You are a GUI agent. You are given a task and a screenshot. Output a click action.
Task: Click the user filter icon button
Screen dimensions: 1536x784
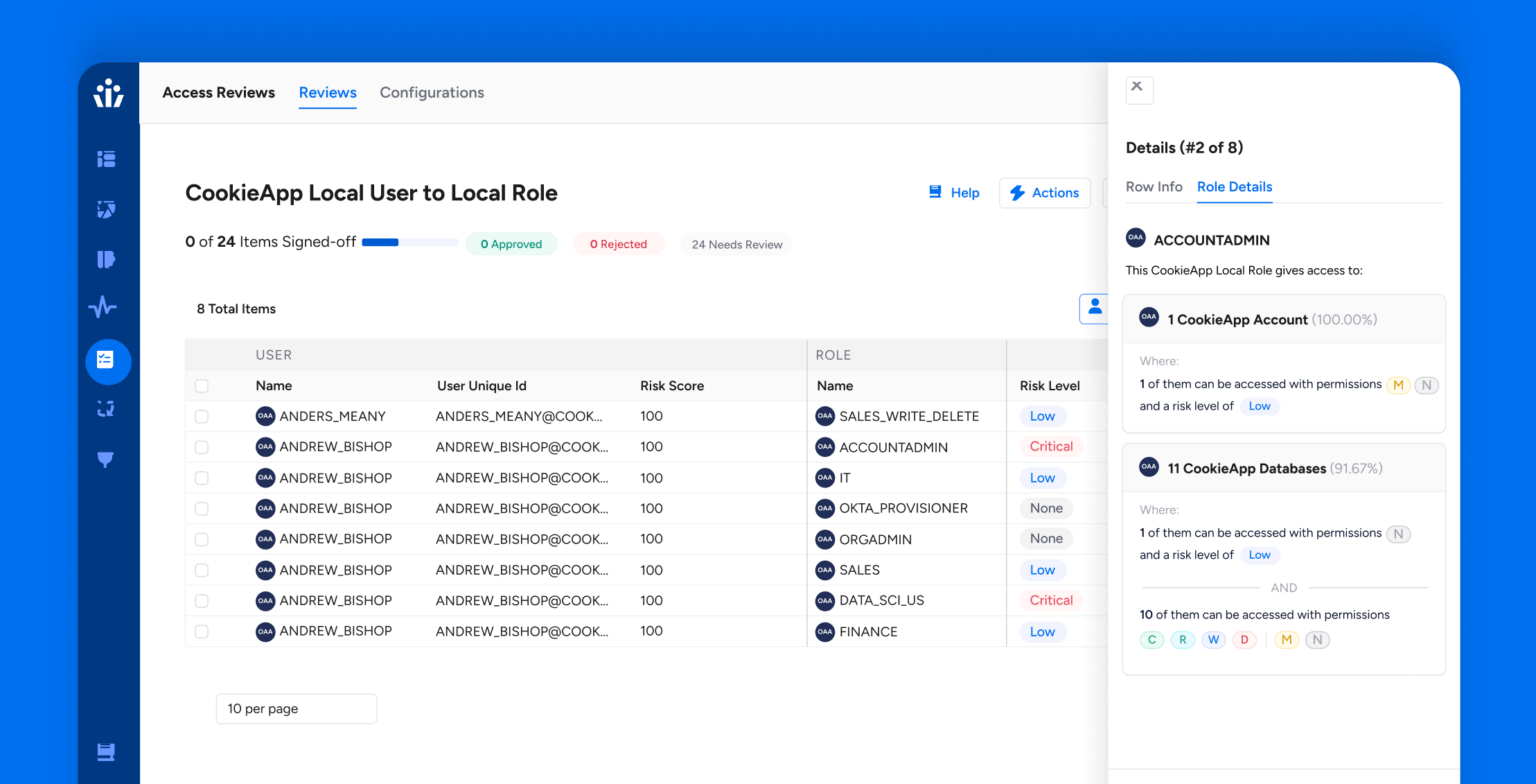(x=1094, y=308)
